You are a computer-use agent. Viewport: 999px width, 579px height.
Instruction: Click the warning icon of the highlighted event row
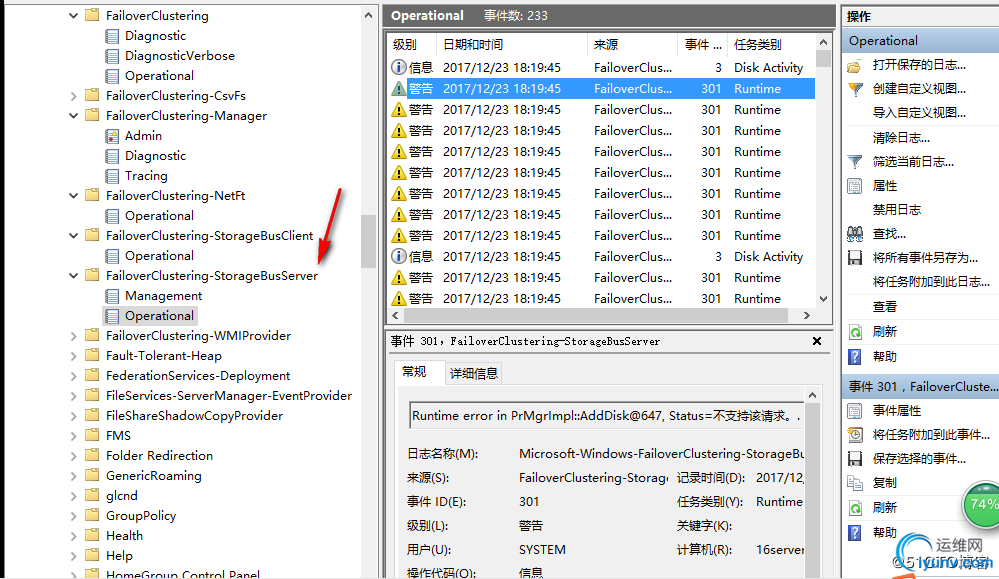398,89
